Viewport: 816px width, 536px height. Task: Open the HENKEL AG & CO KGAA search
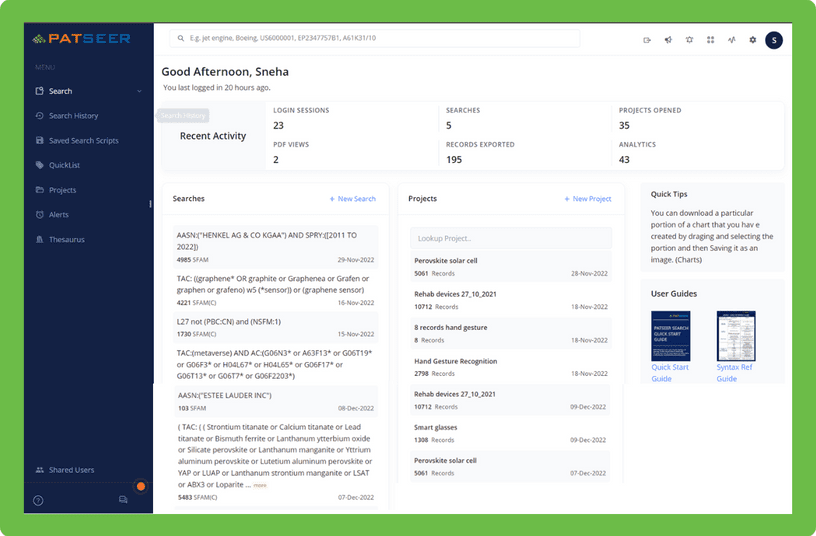click(x=275, y=247)
